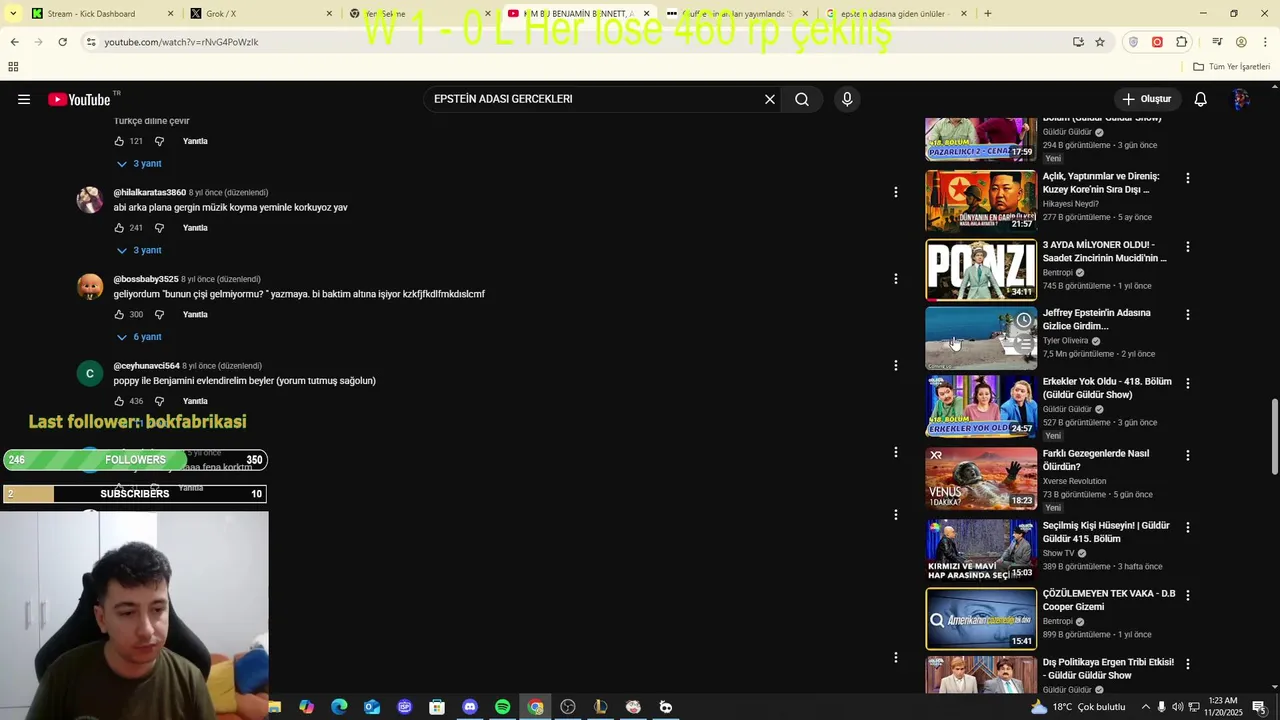1280x720 pixels.
Task: Reload the page with the refresh button
Action: [63, 42]
